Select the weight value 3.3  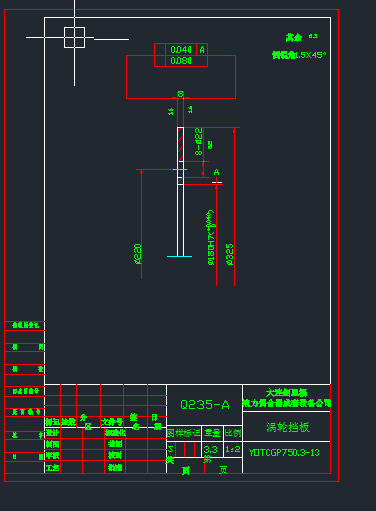210,449
